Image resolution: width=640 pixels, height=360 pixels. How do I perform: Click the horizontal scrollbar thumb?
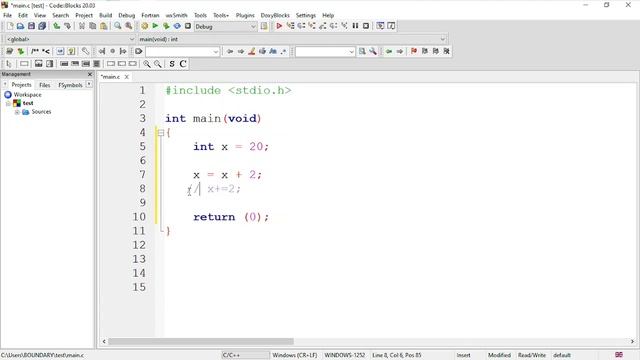(200, 341)
